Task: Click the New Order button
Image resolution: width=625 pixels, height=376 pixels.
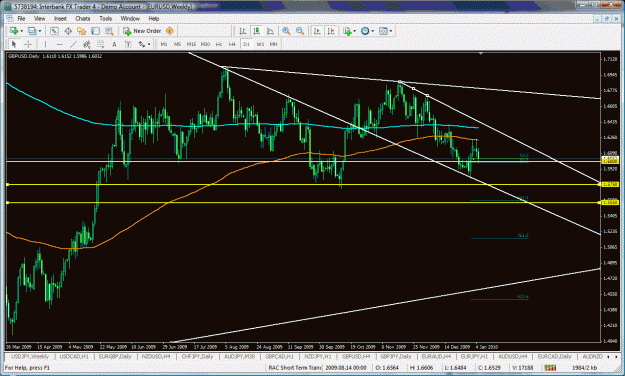Action: pos(142,31)
